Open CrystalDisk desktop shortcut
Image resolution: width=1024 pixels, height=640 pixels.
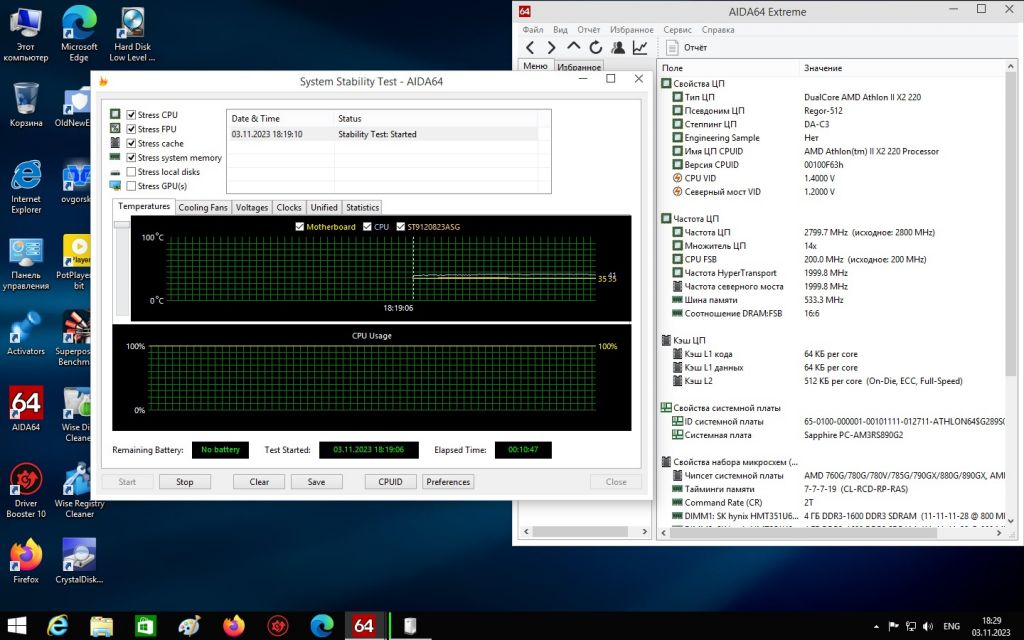(79, 561)
